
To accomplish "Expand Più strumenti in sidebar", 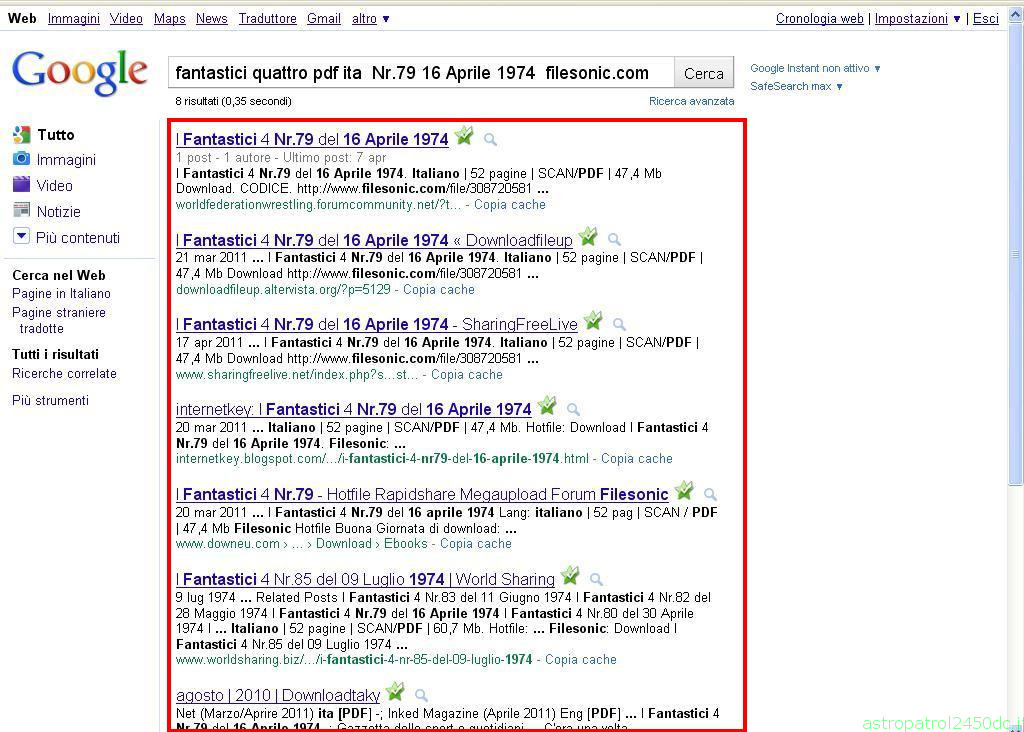I will click(x=50, y=400).
